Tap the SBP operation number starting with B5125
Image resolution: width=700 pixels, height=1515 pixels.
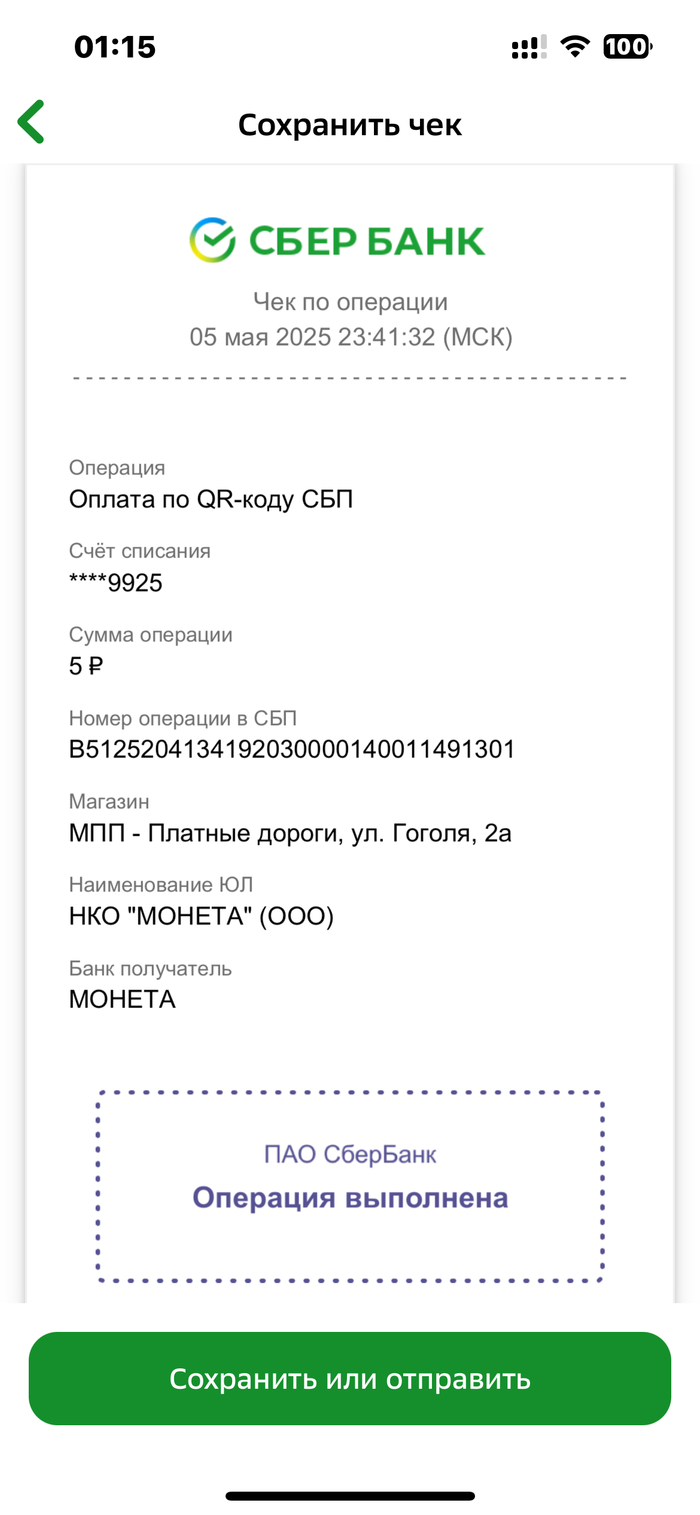(292, 749)
